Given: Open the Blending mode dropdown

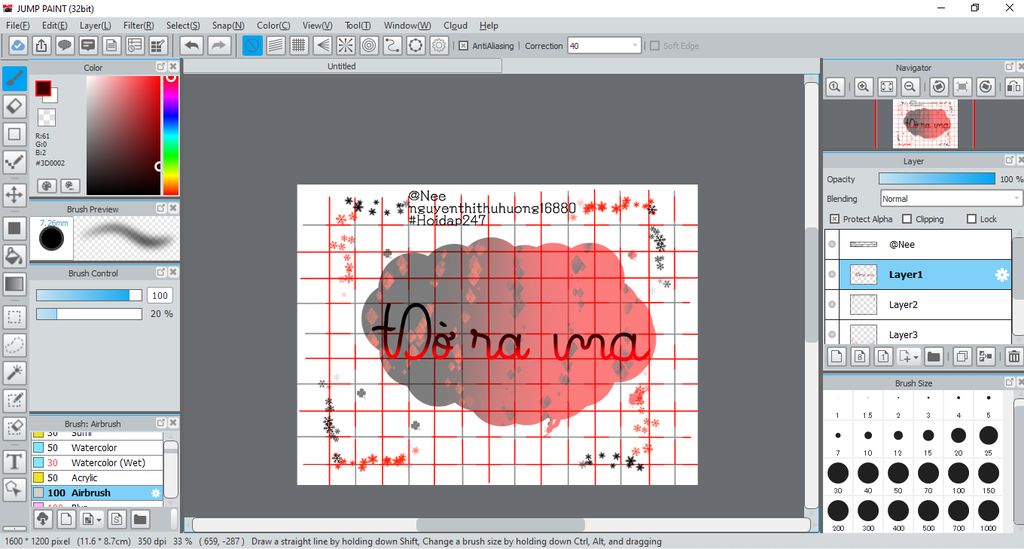Looking at the screenshot, I should click(1016, 198).
